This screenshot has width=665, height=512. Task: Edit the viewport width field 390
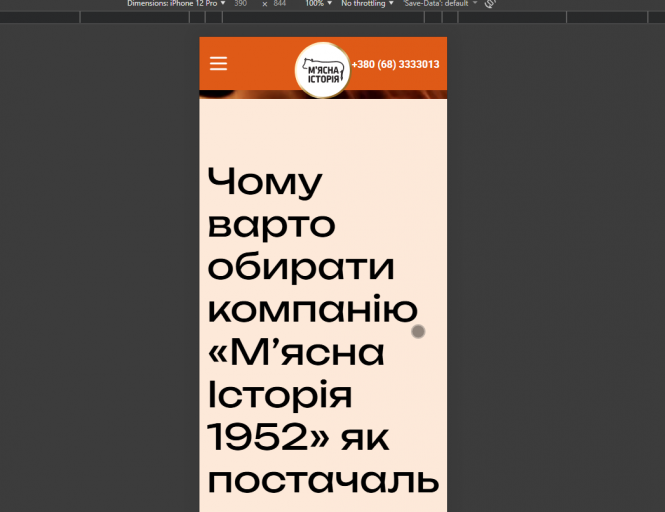[241, 3]
